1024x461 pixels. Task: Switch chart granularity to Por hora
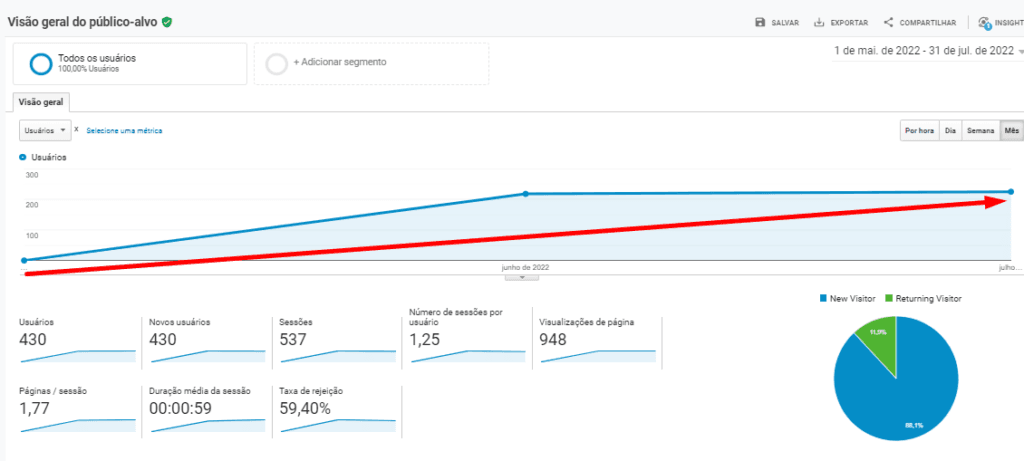[919, 131]
